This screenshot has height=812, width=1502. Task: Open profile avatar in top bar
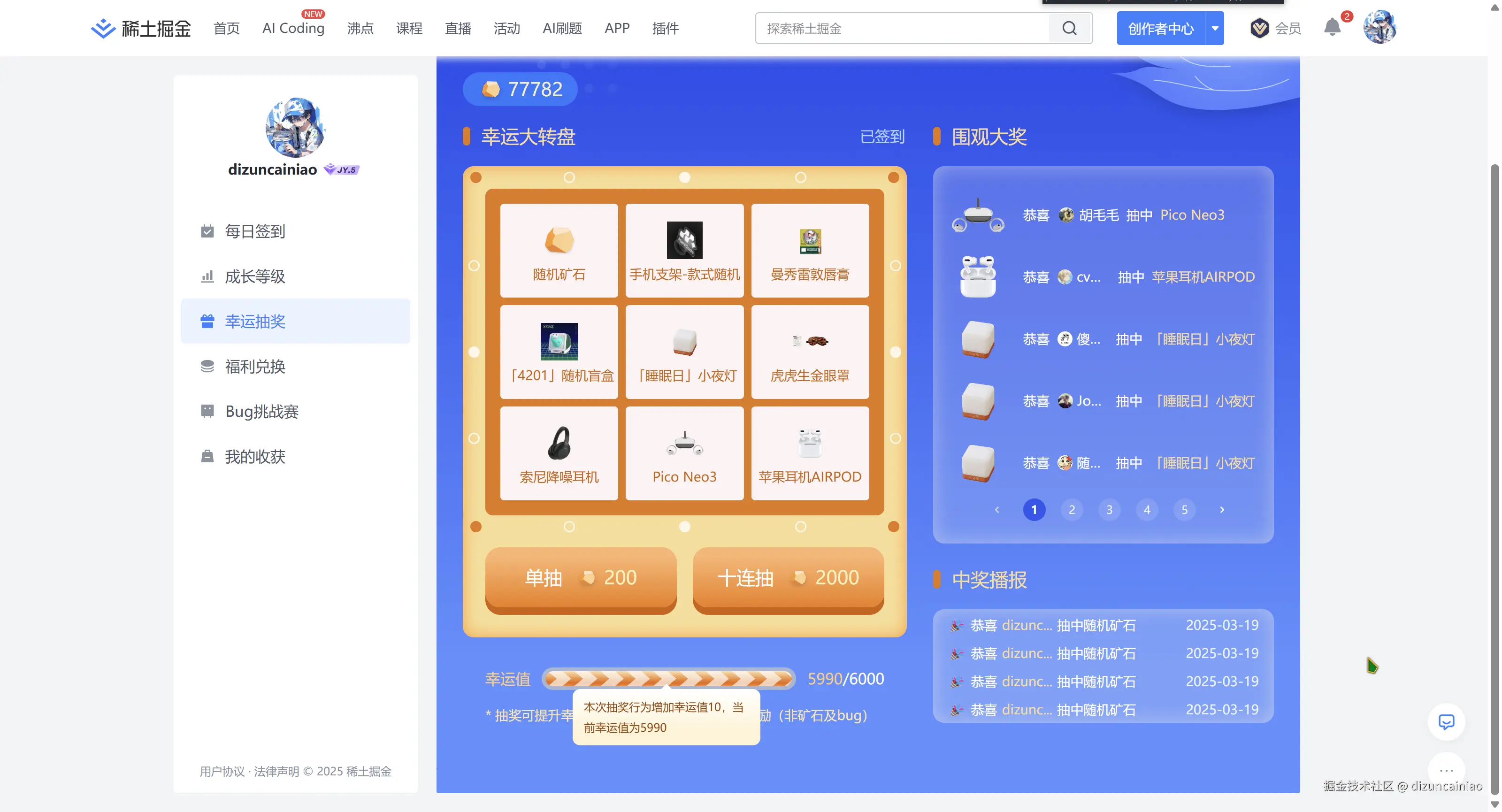coord(1379,27)
